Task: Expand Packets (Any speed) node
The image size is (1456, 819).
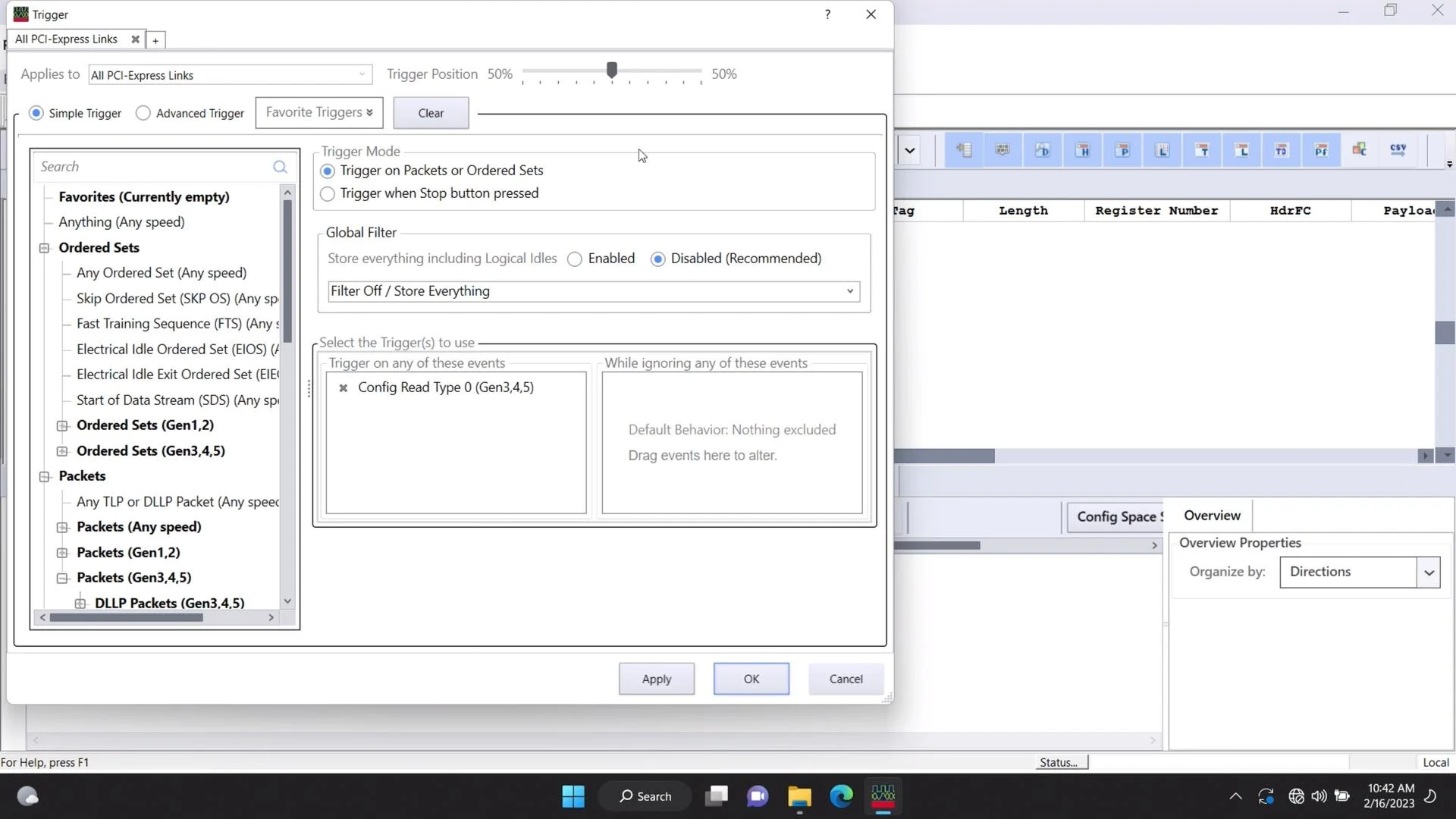Action: (x=63, y=527)
